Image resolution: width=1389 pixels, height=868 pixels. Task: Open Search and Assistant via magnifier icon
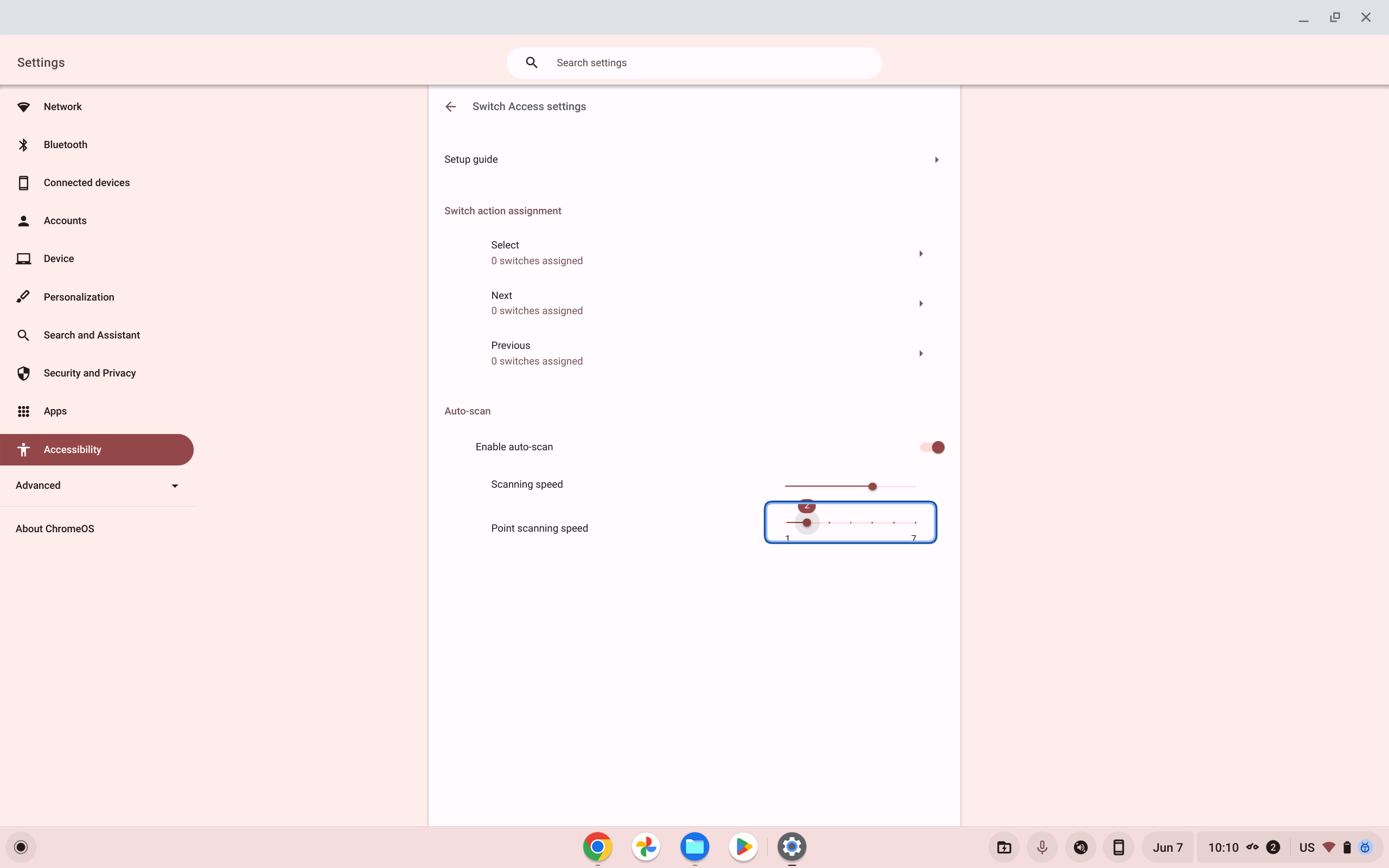point(23,335)
